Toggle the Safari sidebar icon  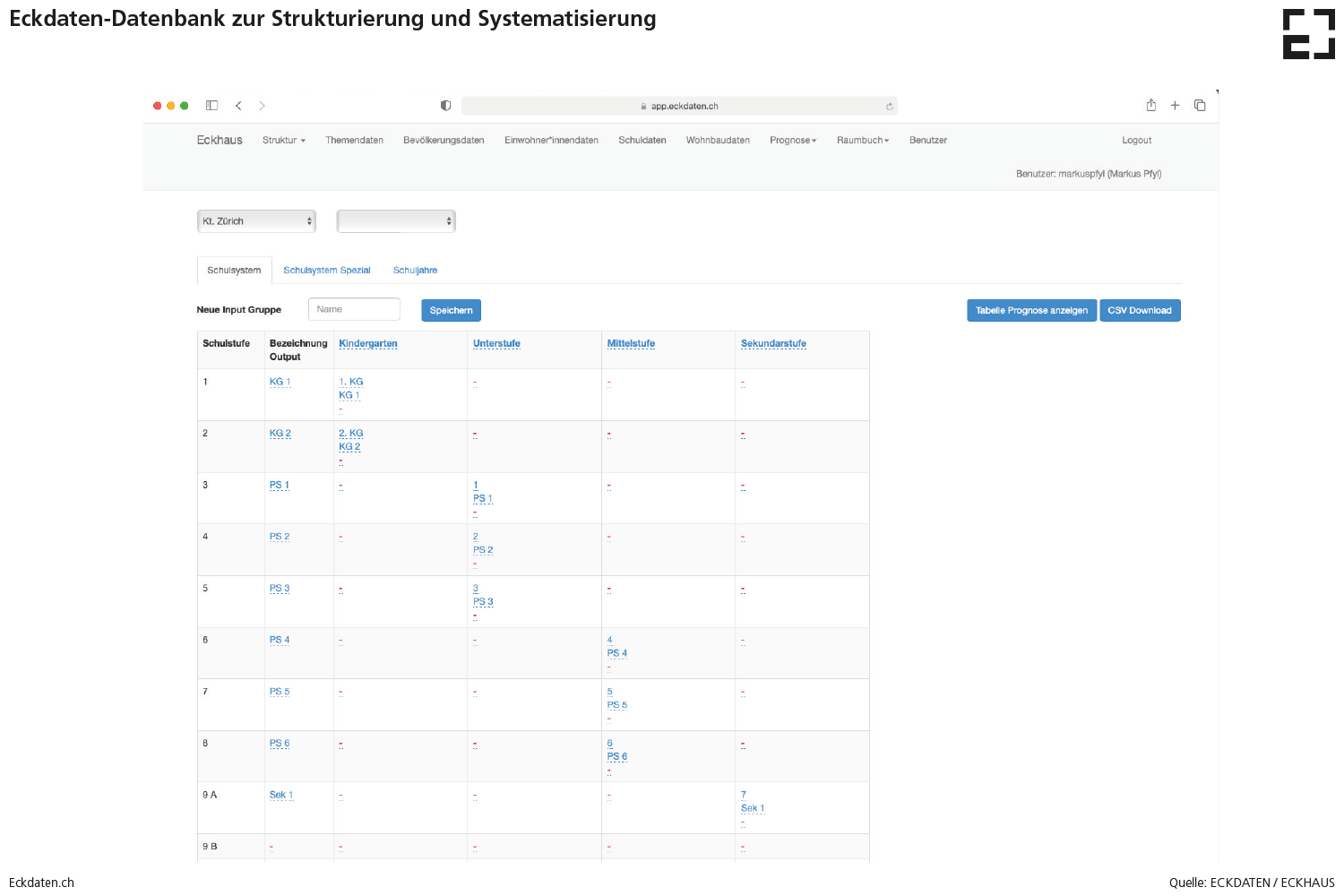[x=211, y=106]
